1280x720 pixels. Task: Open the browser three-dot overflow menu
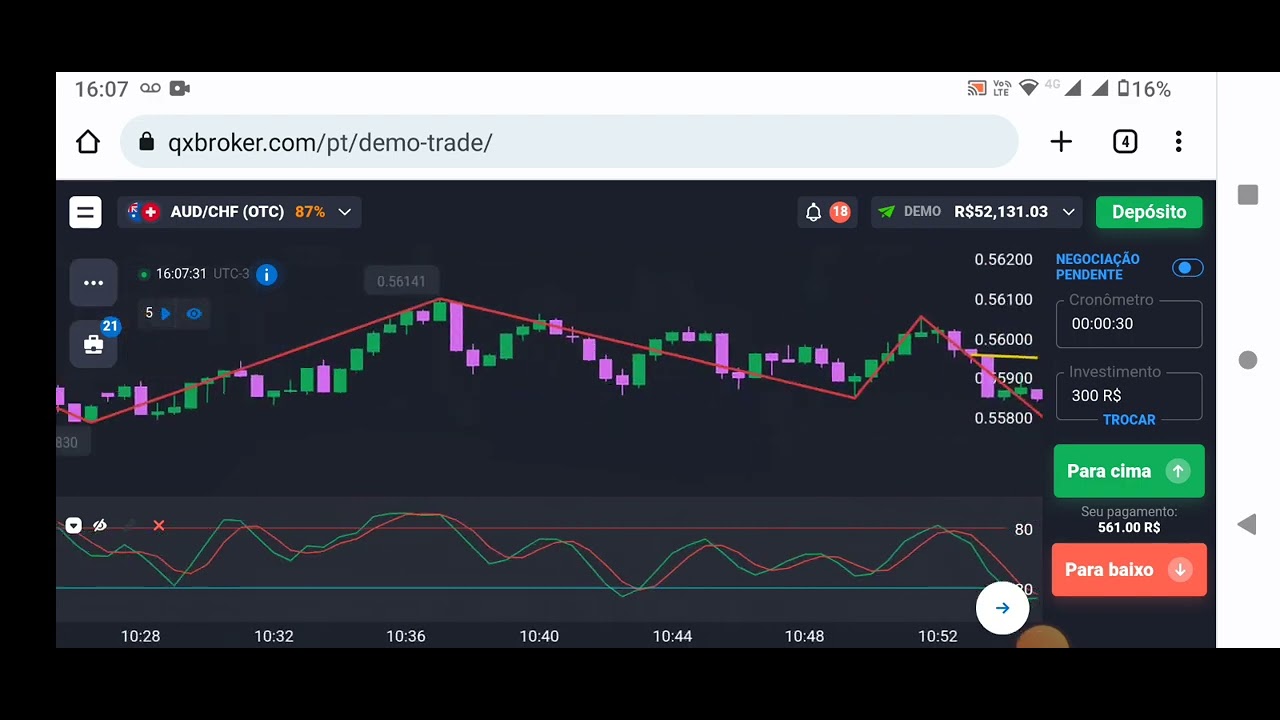(1179, 142)
